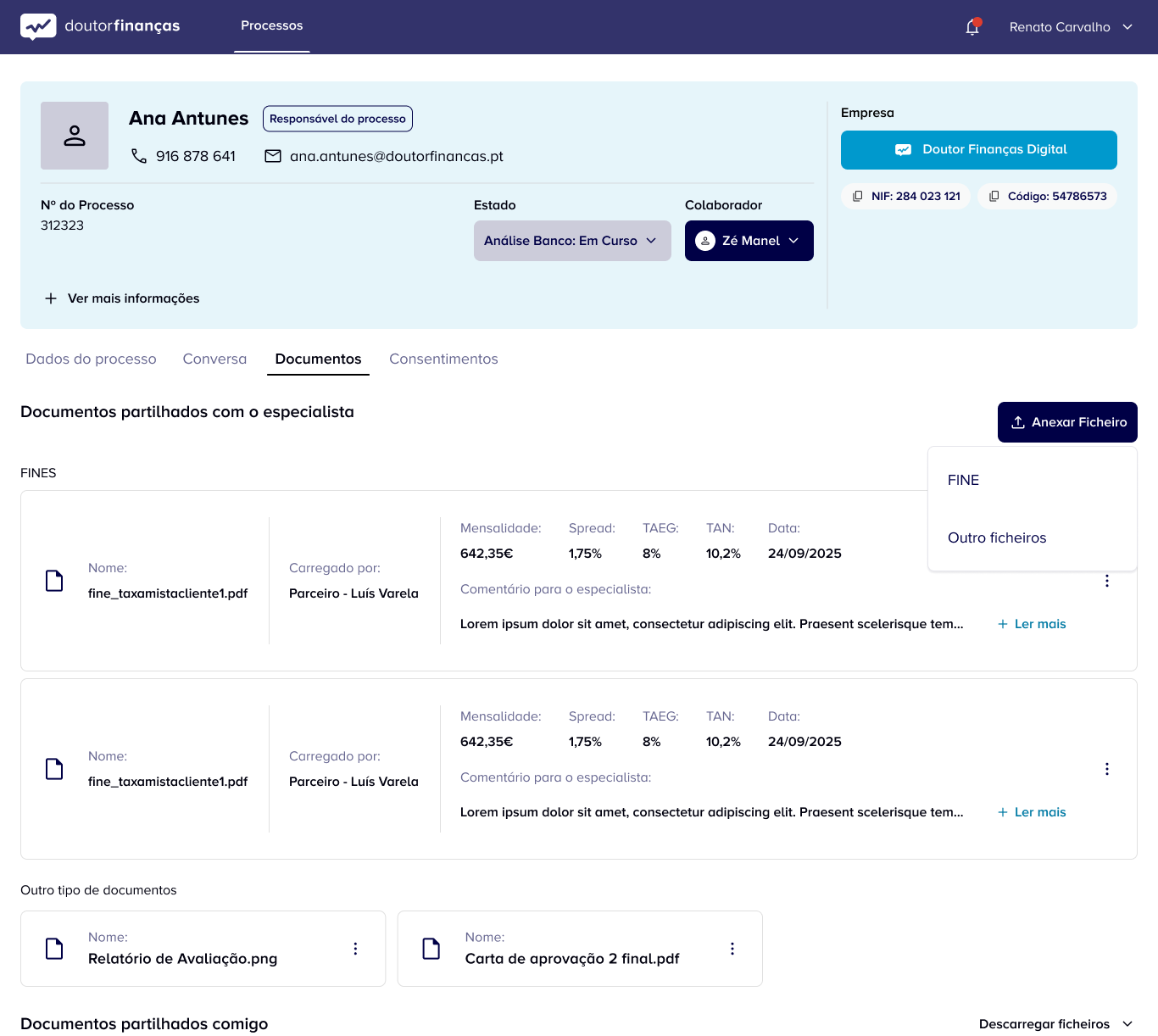Expand the Renato Carvalho user menu
Image resolution: width=1158 pixels, height=1036 pixels.
click(x=1071, y=27)
